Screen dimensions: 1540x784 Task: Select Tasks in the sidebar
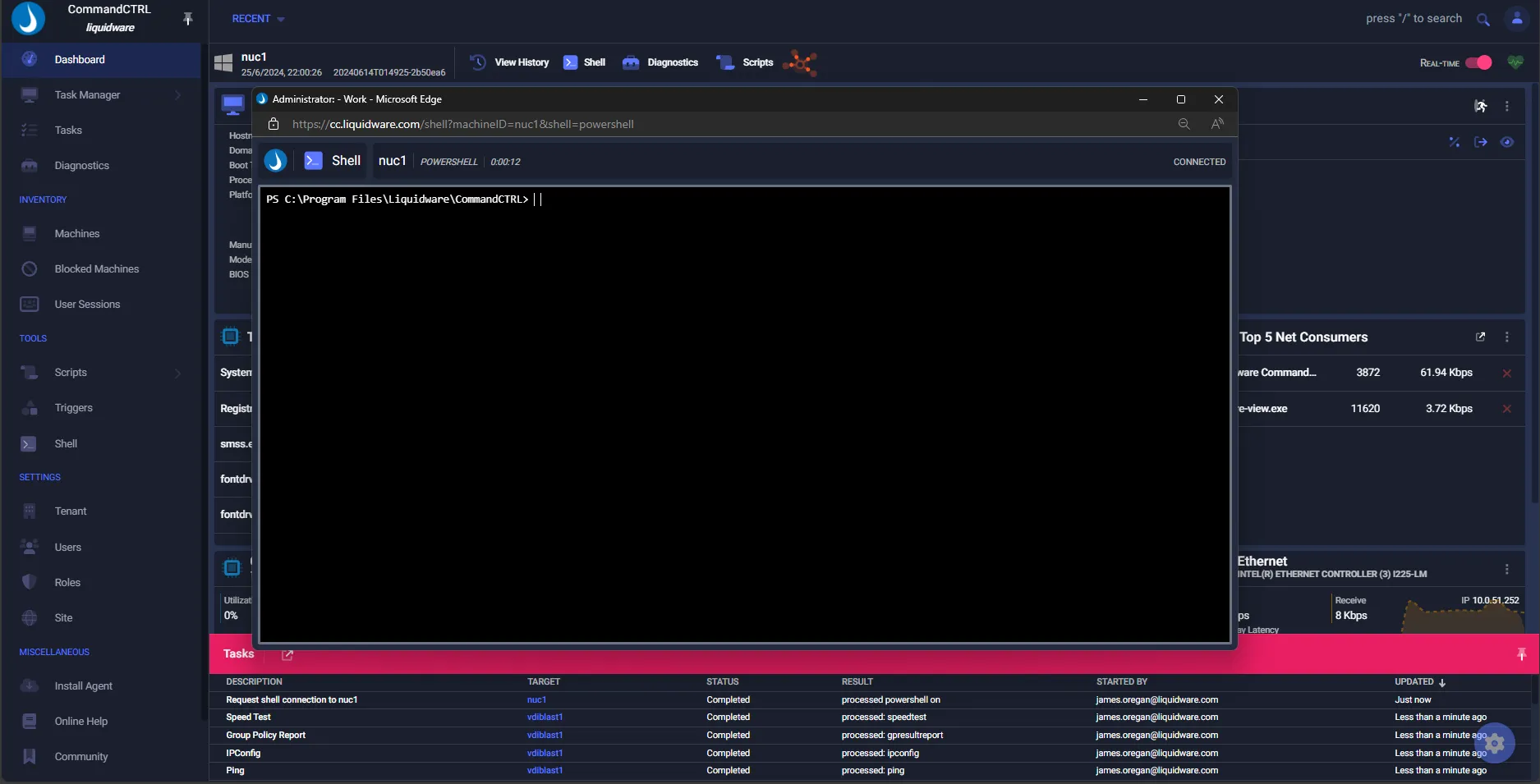[68, 131]
